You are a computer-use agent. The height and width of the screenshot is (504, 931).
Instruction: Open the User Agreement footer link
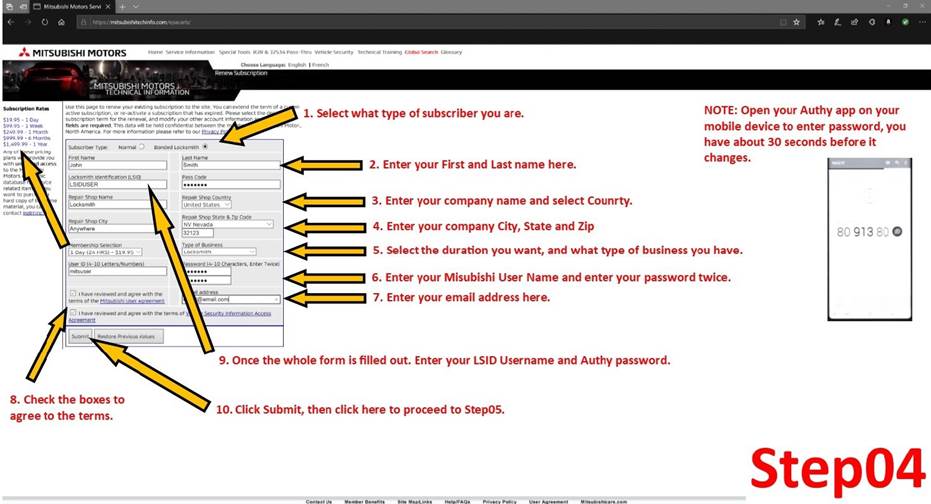point(549,501)
